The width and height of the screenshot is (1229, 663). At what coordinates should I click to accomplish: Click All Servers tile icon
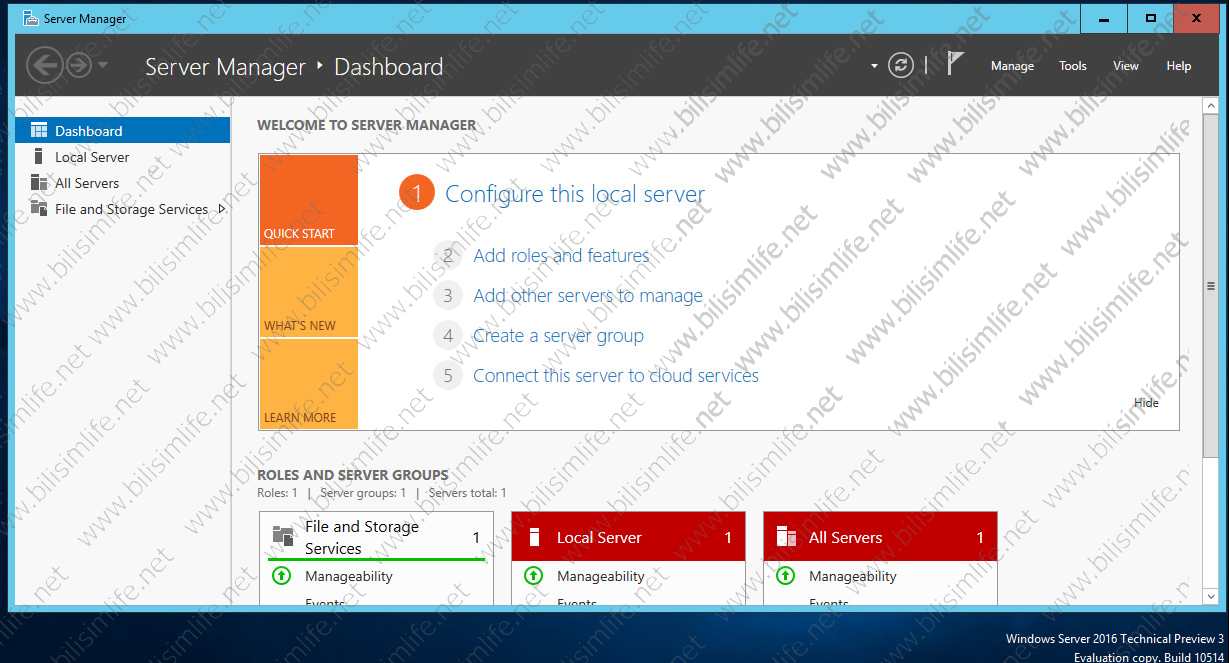(786, 537)
